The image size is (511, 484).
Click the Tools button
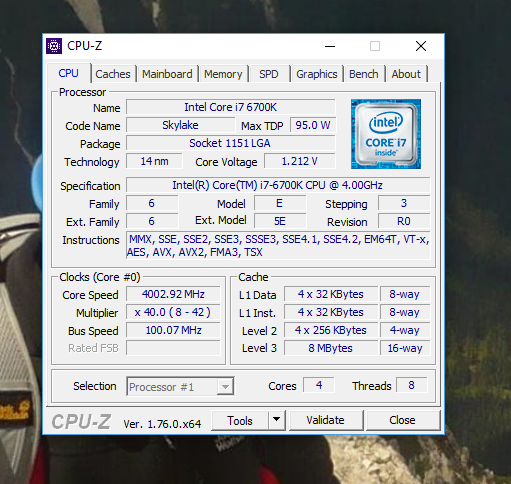point(240,421)
